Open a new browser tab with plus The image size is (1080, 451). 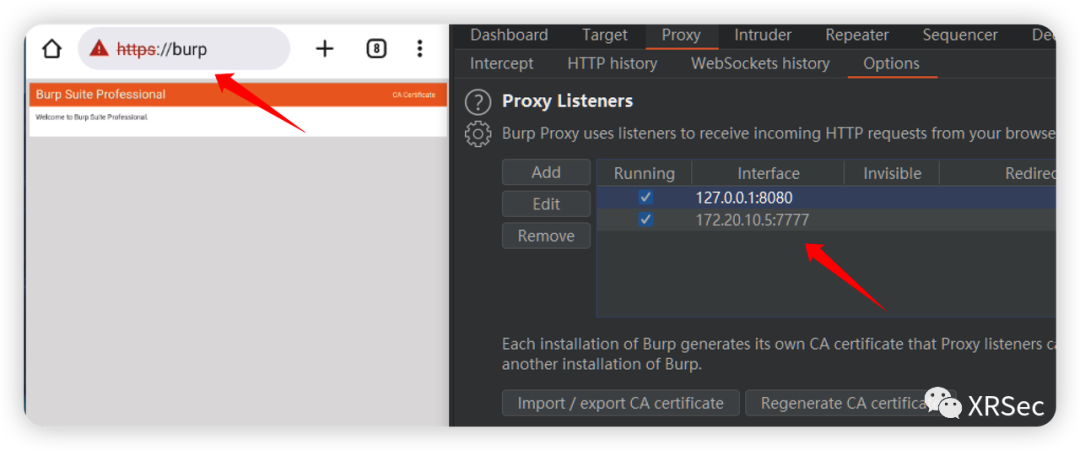[324, 48]
